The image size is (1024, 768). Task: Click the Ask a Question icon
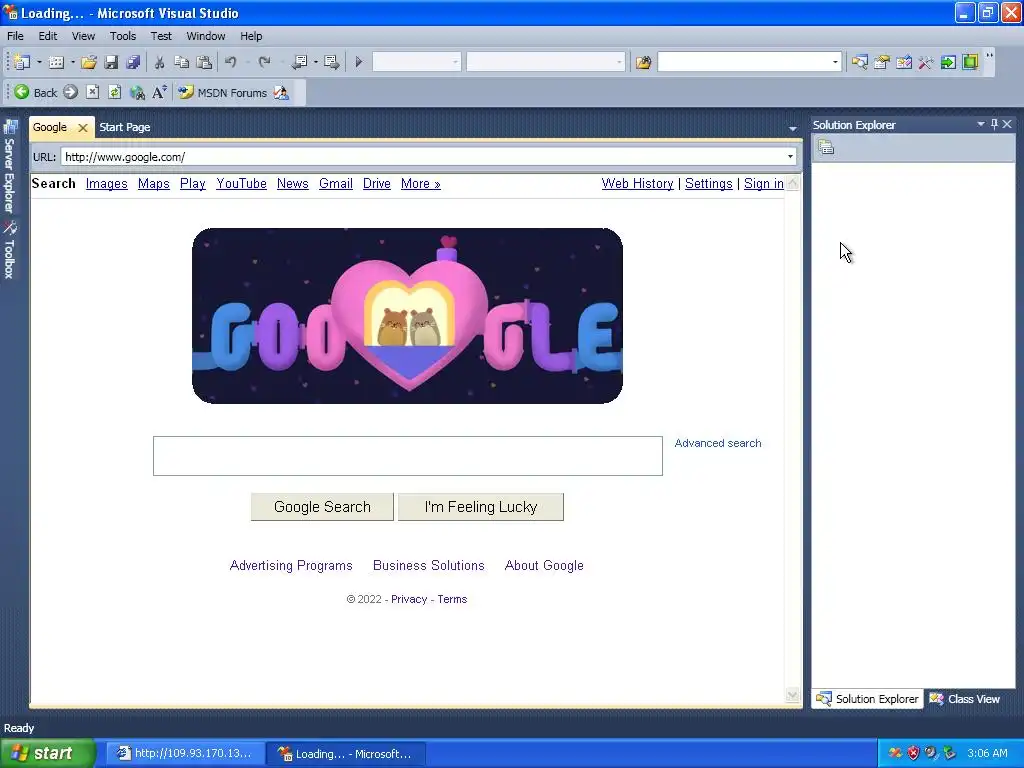[281, 92]
